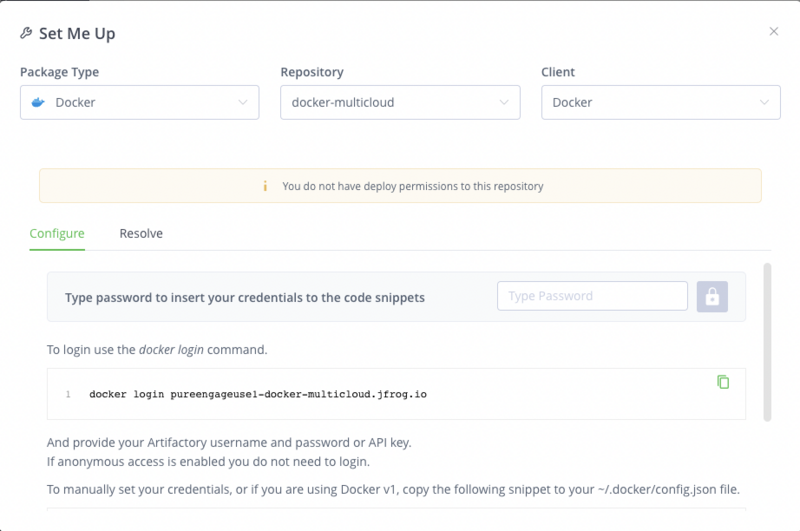Image resolution: width=800 pixels, height=531 pixels.
Task: Open the Package Type dropdown
Action: (x=140, y=103)
